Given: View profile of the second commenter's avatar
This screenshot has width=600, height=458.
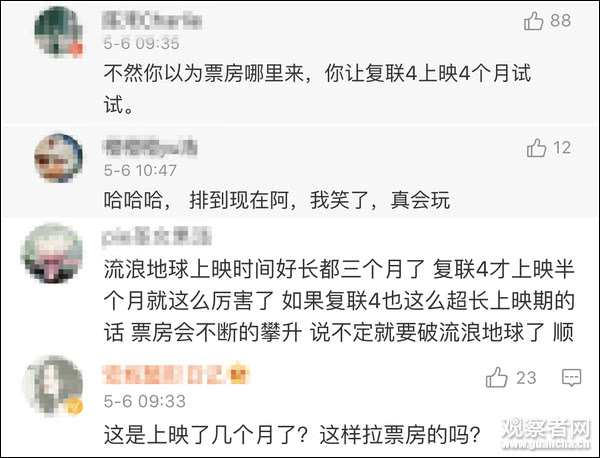Looking at the screenshot, I should [58, 160].
